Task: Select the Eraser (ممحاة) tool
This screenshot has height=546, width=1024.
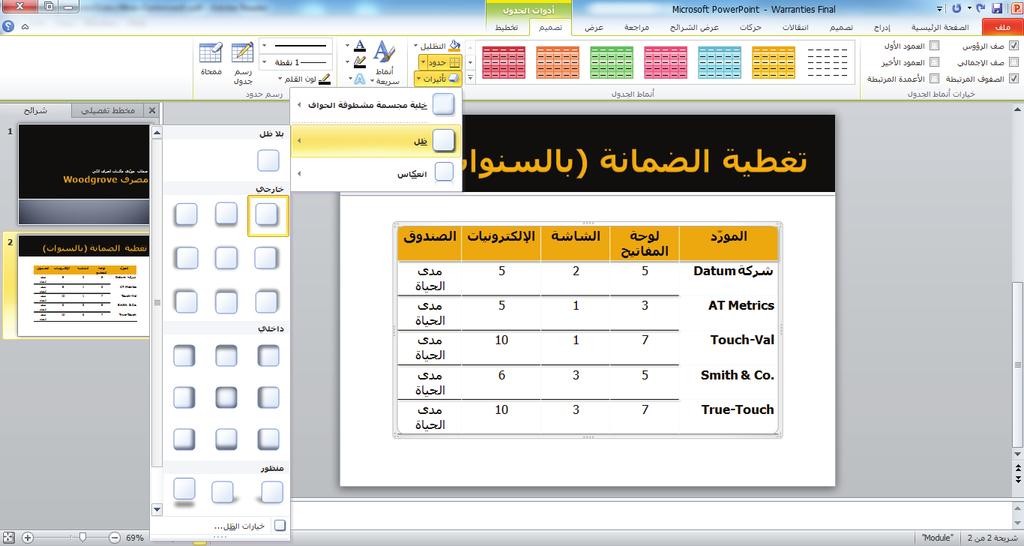Action: pos(211,59)
